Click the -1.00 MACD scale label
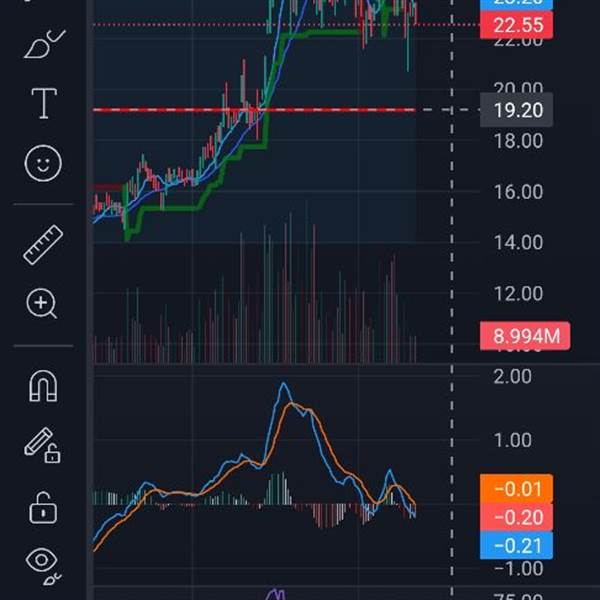Viewport: 600px width, 600px height. tap(518, 568)
